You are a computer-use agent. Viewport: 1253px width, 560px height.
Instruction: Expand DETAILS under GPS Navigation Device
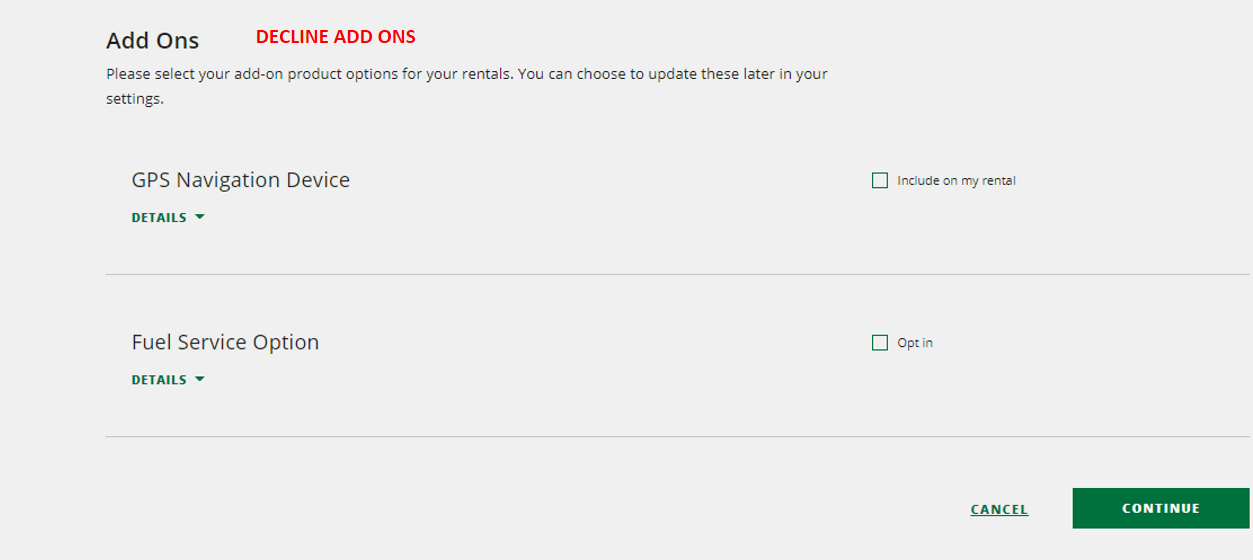168,217
